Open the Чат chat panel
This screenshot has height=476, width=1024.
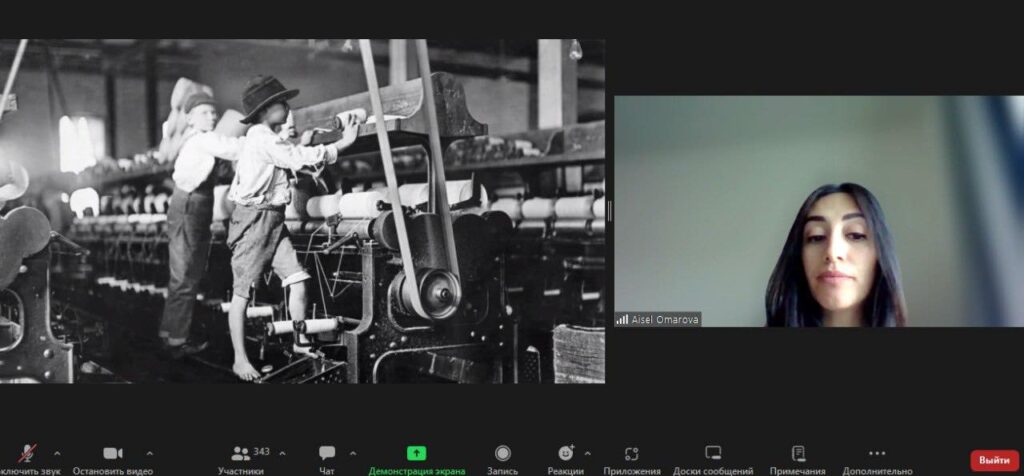click(x=326, y=455)
